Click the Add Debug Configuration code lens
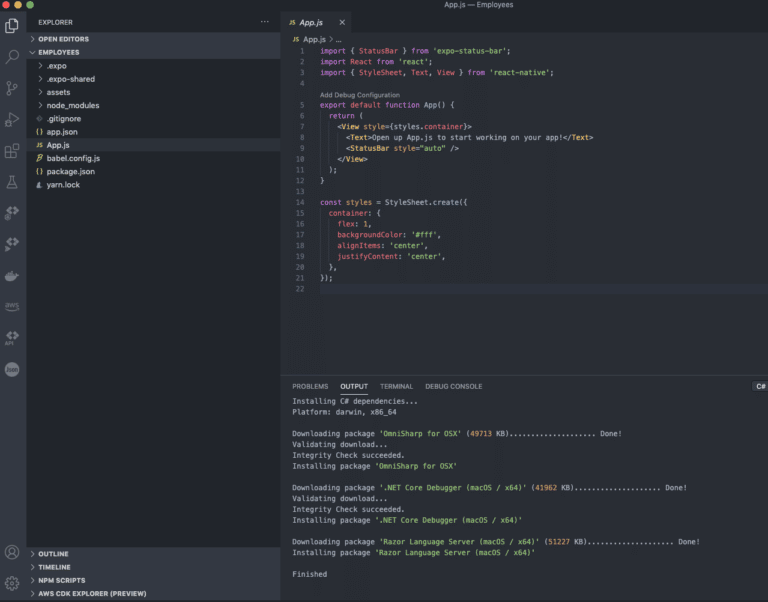This screenshot has width=768, height=602. pyautogui.click(x=360, y=95)
